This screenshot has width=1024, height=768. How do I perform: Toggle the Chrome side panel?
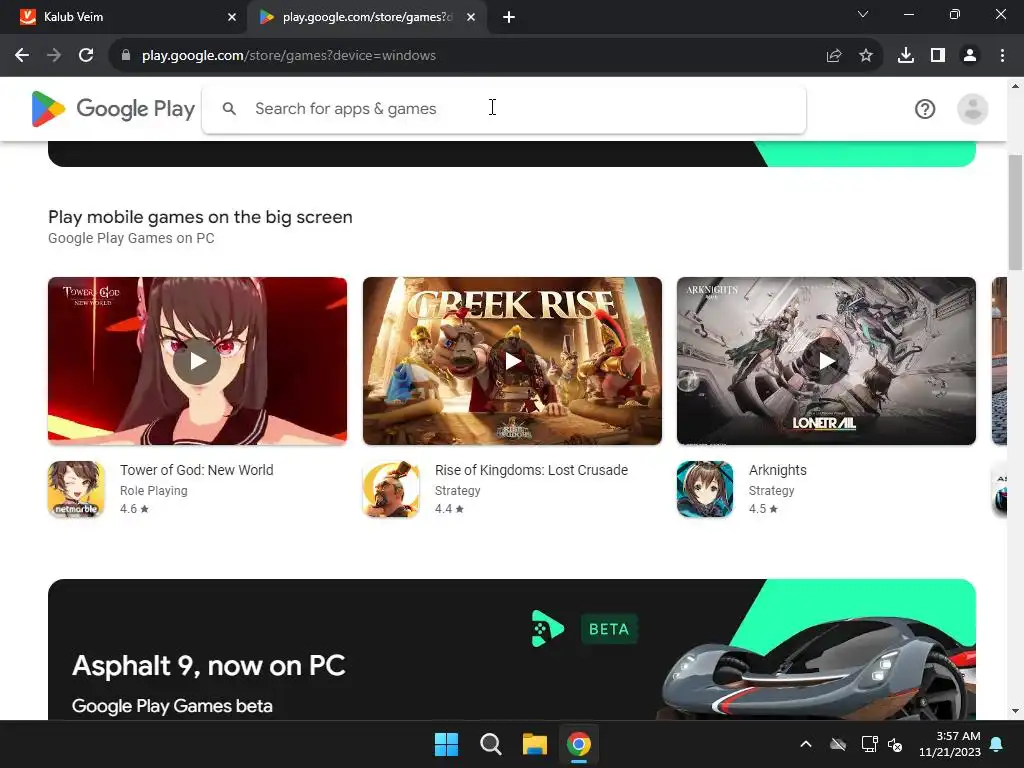point(938,56)
